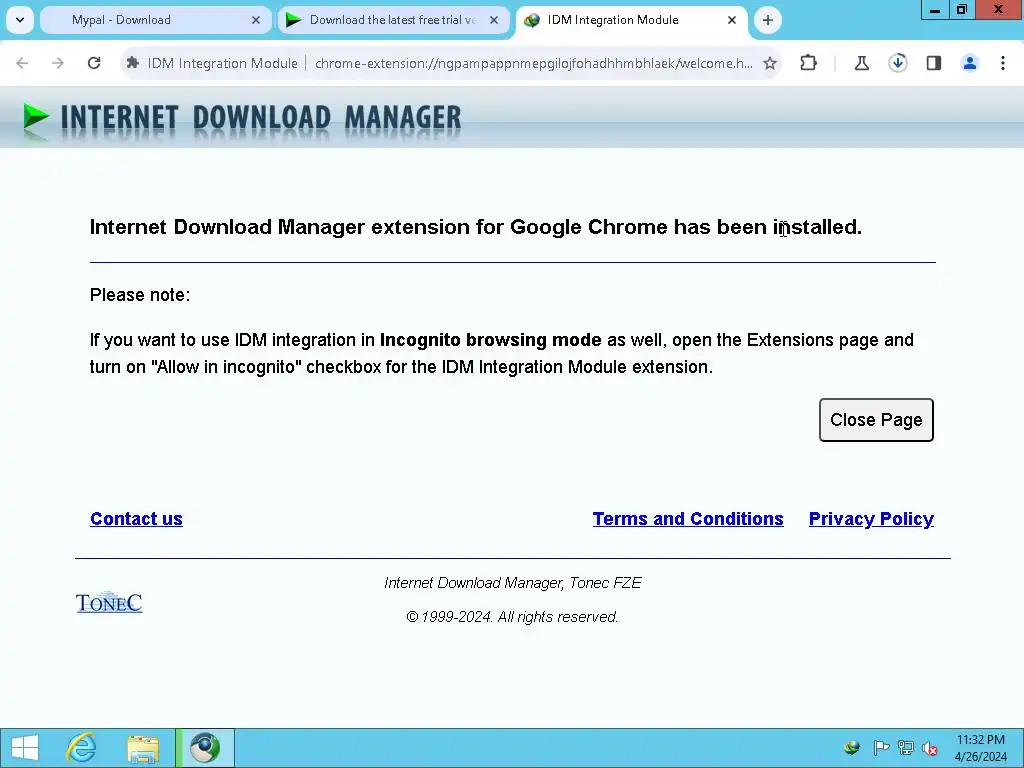Click the active browser taskbar icon
The width and height of the screenshot is (1024, 768).
204,748
